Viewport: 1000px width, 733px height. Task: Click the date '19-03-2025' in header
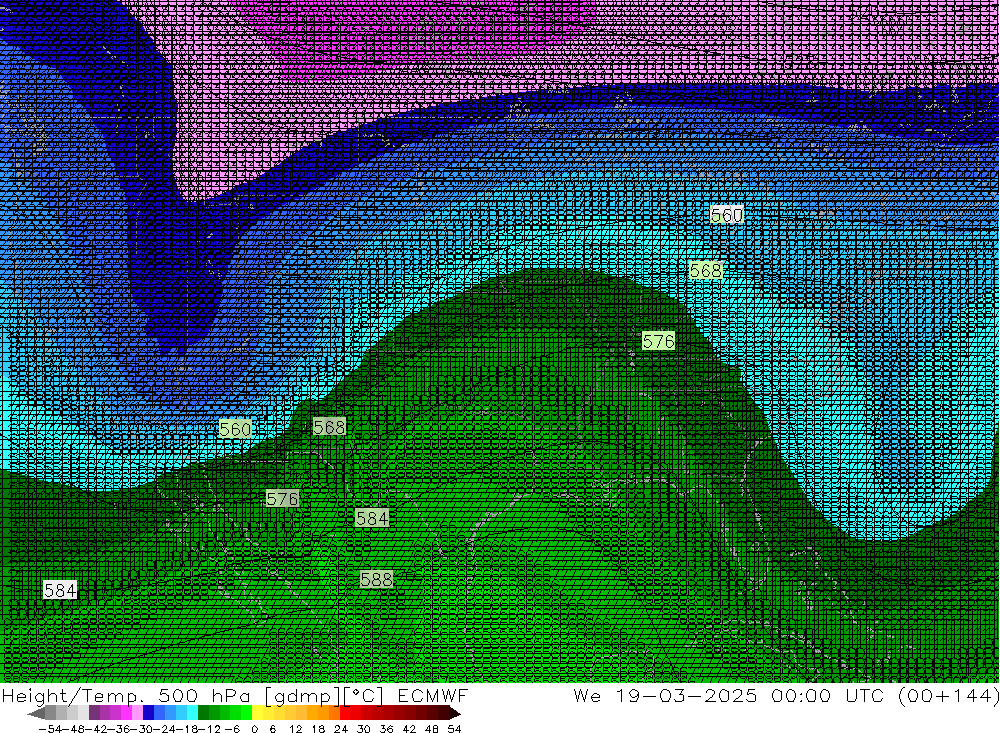tap(686, 695)
